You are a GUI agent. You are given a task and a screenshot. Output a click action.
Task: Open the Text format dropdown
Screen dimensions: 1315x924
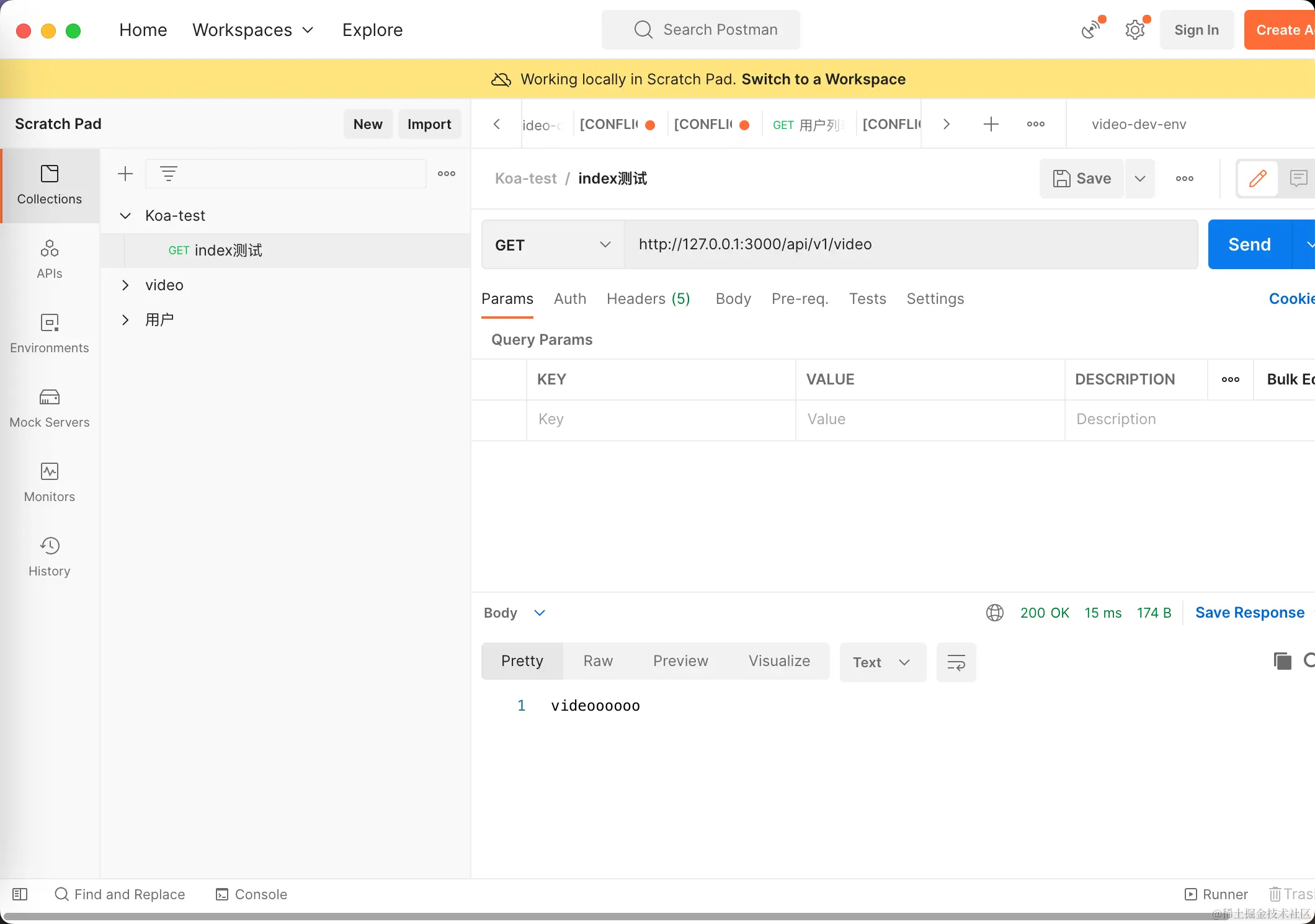[x=881, y=662]
